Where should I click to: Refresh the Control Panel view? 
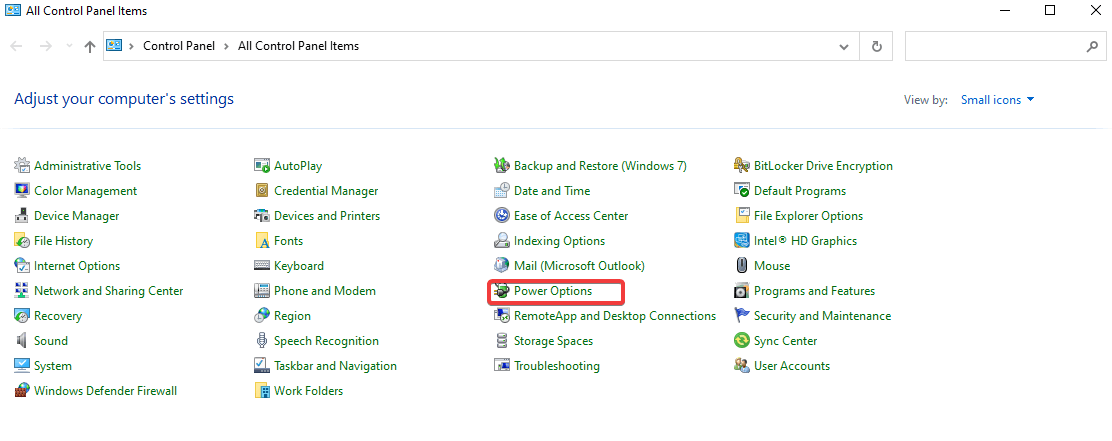(877, 46)
